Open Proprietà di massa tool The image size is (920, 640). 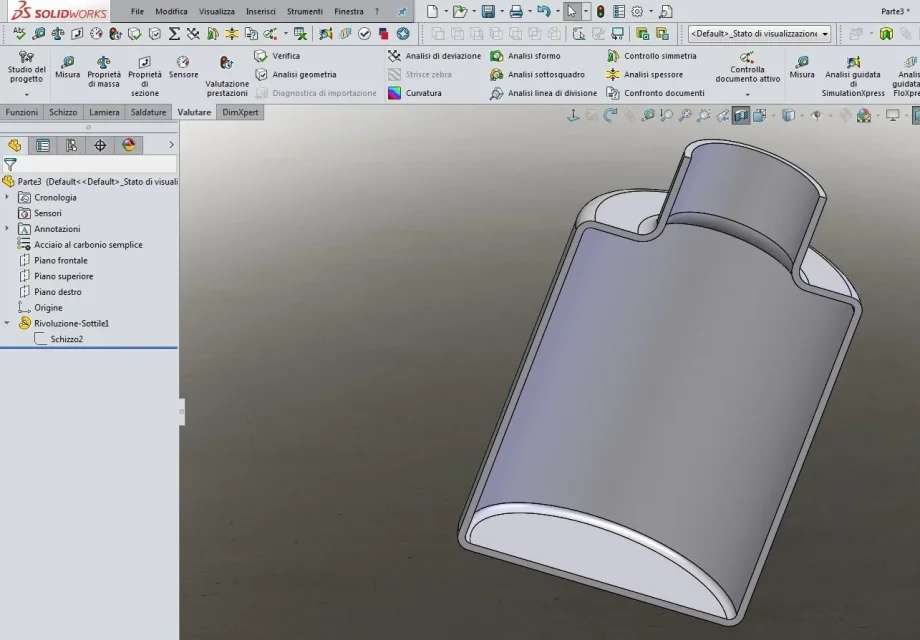point(104,72)
